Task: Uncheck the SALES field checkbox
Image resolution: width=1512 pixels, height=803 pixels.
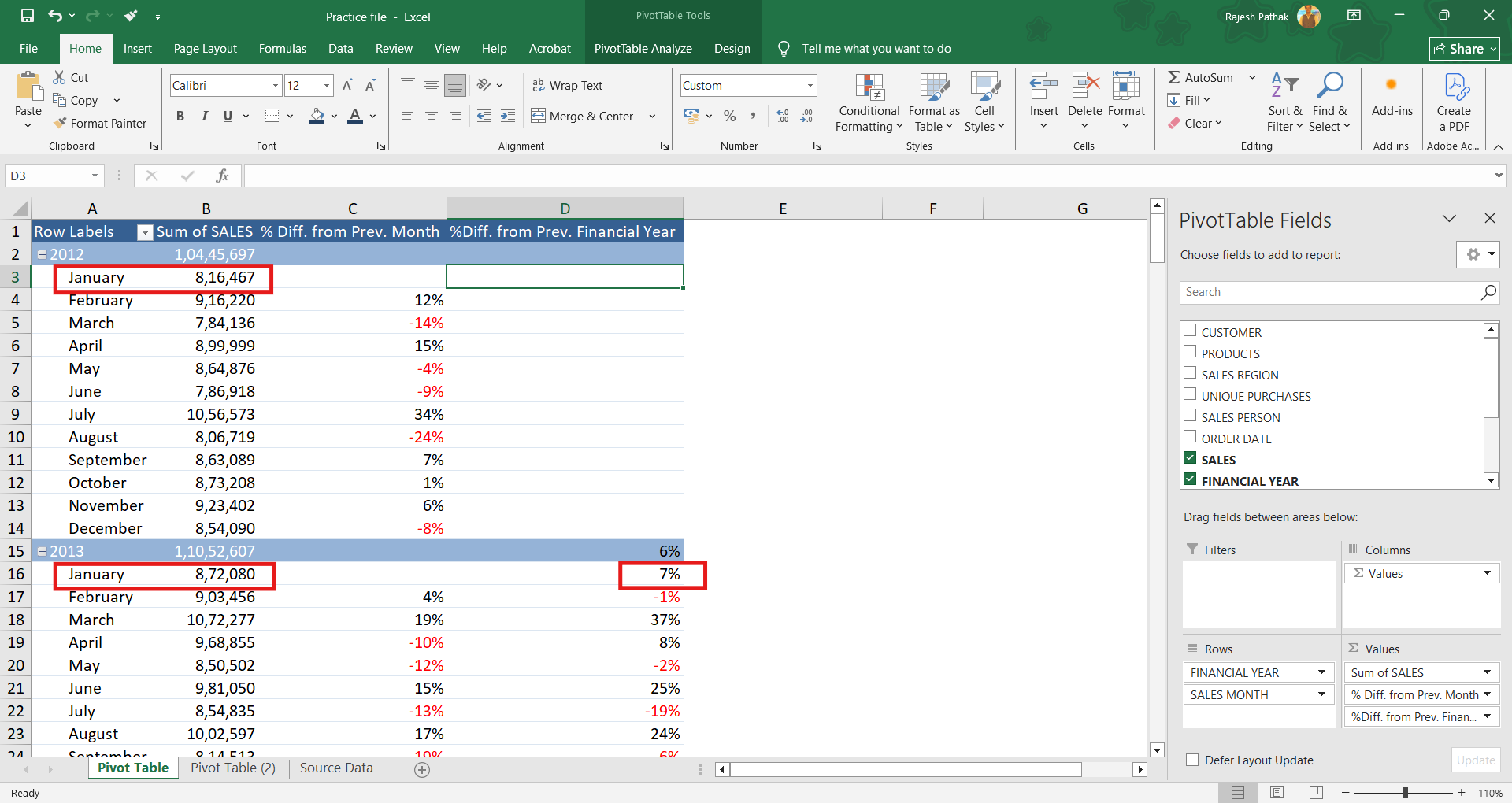Action: pyautogui.click(x=1190, y=458)
